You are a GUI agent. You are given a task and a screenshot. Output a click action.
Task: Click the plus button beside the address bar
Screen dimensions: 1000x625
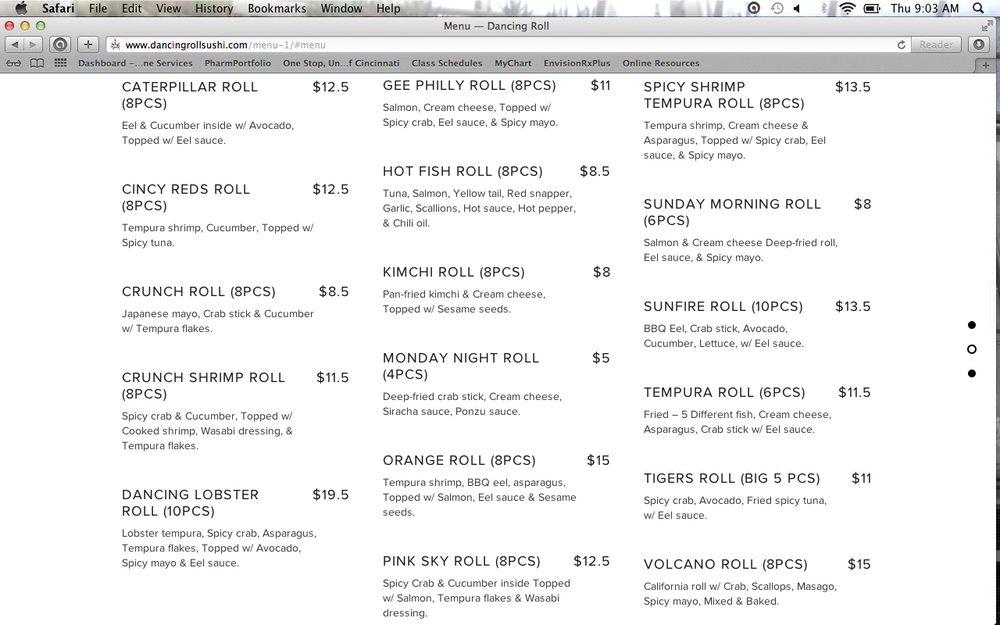(x=88, y=45)
